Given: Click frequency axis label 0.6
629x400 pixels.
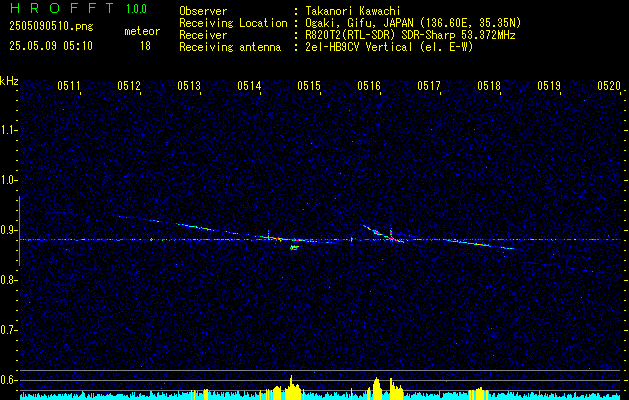Looking at the screenshot, I should click(x=8, y=380).
